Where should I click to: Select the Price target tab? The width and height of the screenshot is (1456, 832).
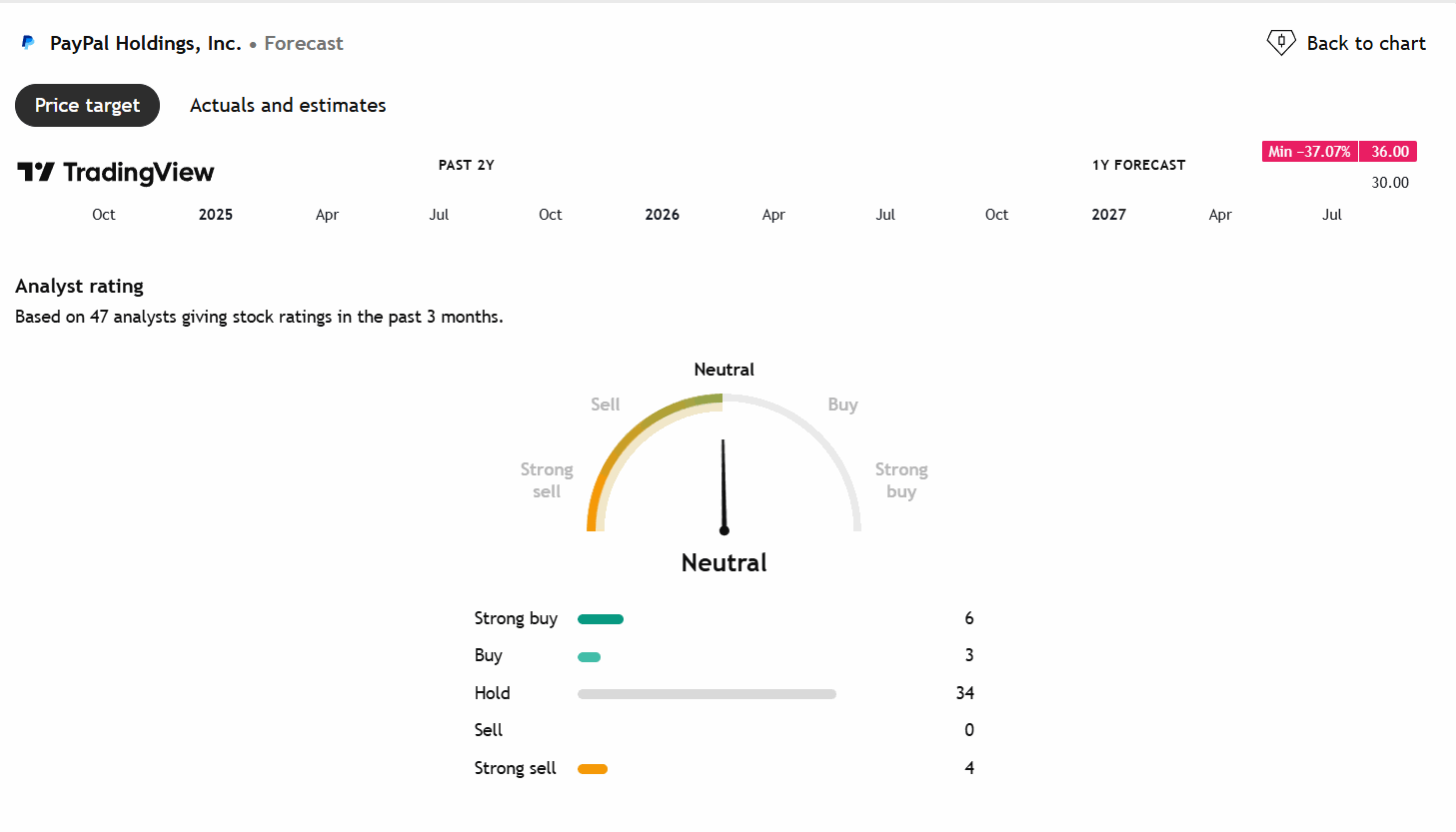[x=87, y=105]
